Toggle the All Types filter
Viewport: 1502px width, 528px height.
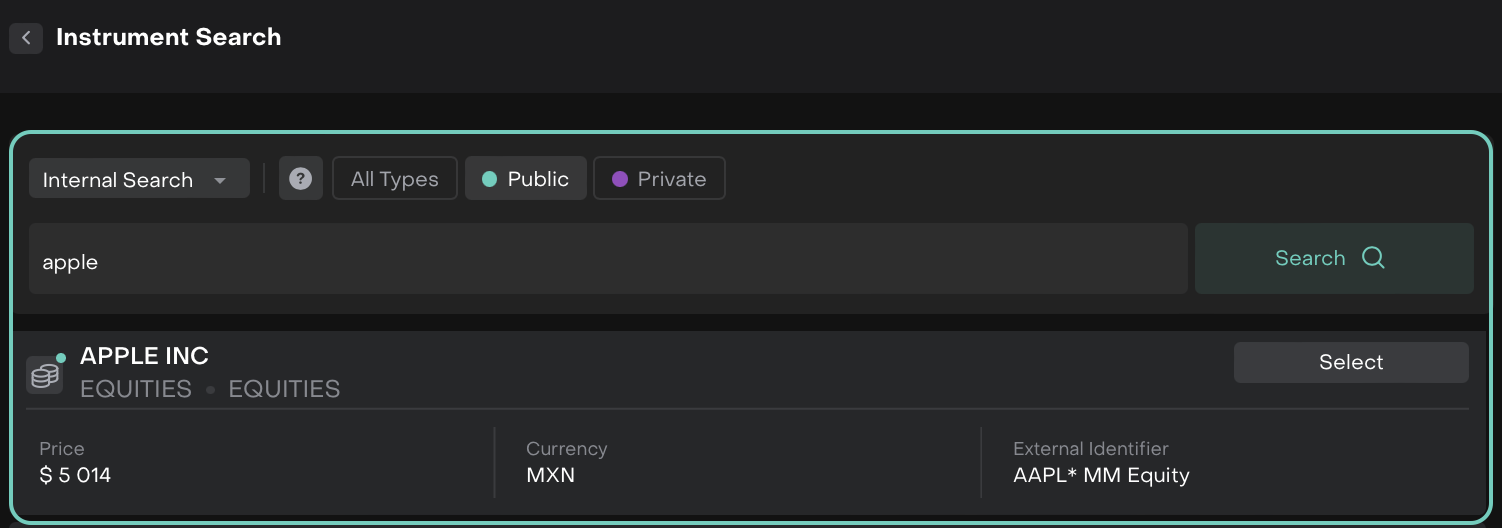point(394,179)
